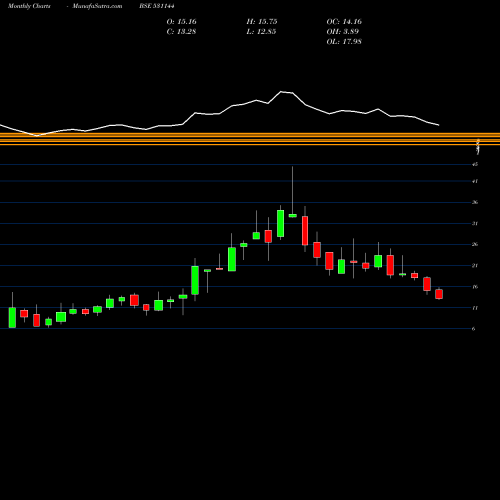Click the 6 price axis label
500x500 pixels.
(x=474, y=329)
